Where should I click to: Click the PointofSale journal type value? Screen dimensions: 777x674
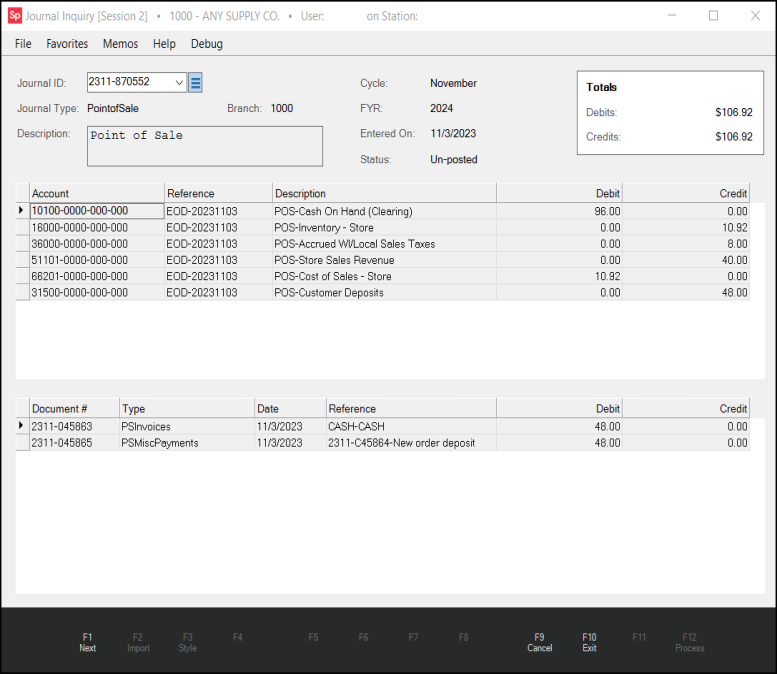[x=112, y=108]
